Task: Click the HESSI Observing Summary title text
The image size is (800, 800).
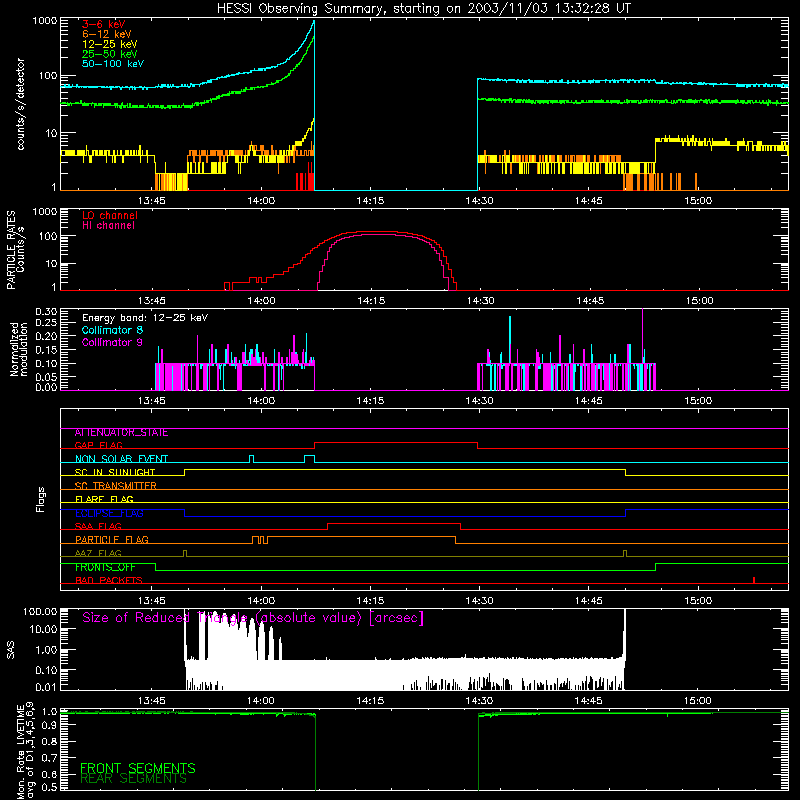Action: click(424, 9)
